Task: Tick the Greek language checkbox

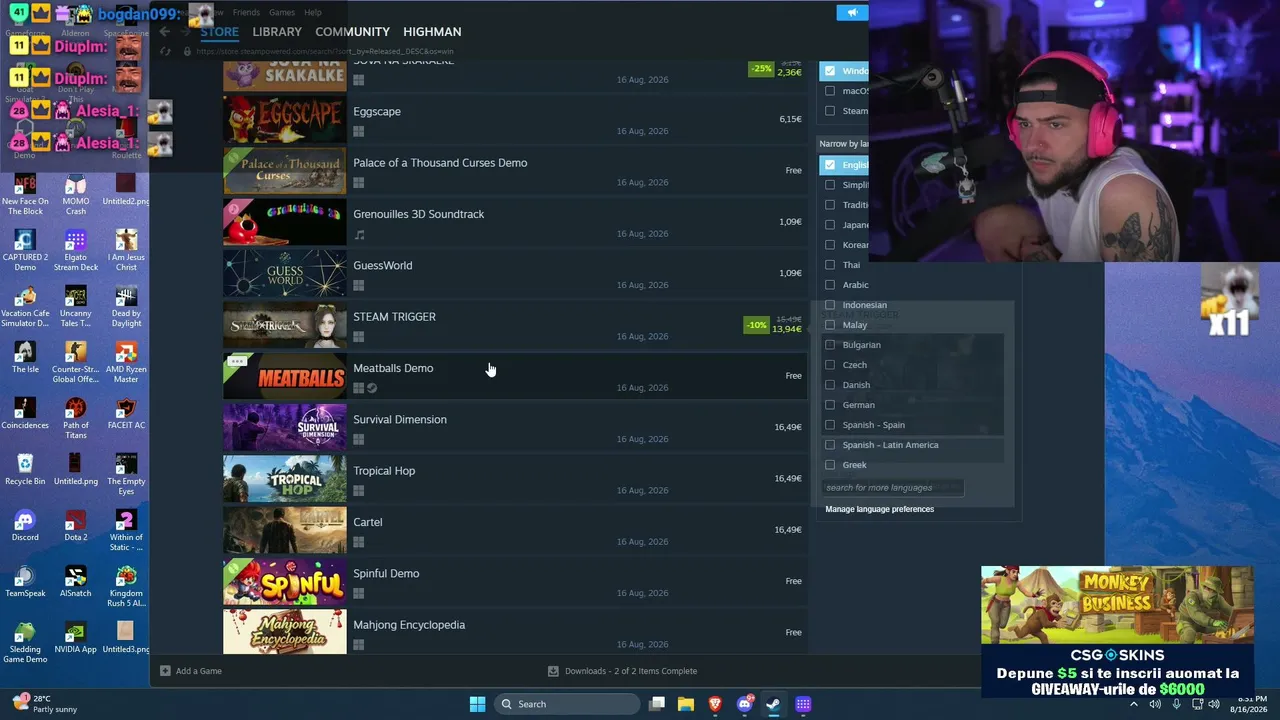Action: (x=830, y=465)
